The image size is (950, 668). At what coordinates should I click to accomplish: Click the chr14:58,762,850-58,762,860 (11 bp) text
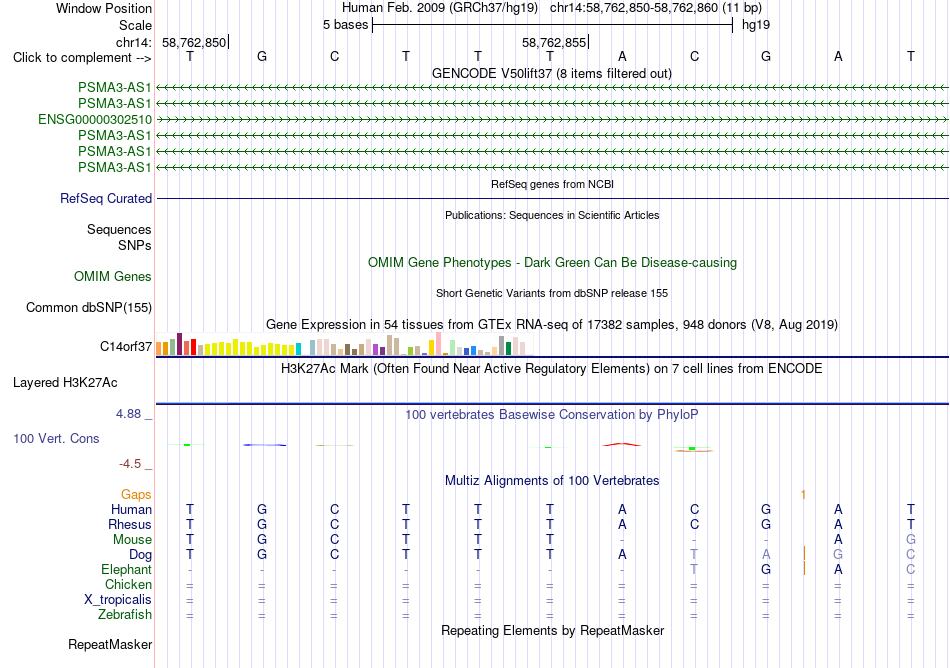pyautogui.click(x=656, y=8)
